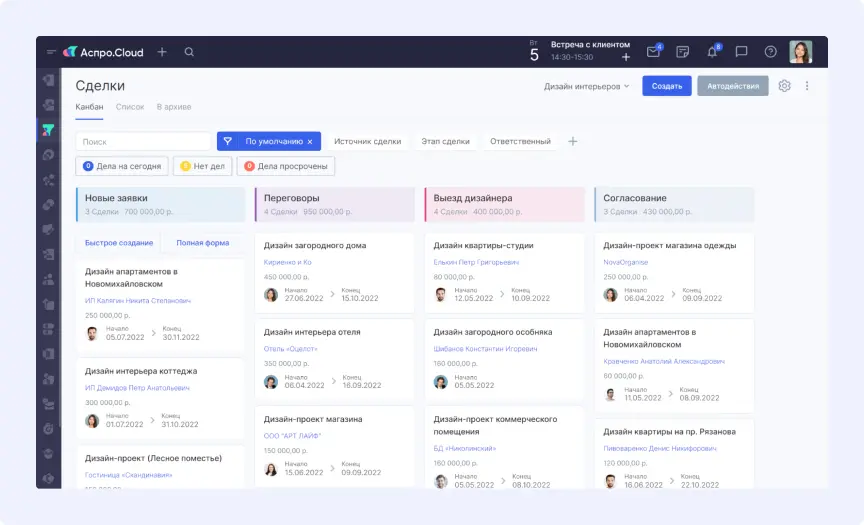Image resolution: width=864 pixels, height=525 pixels.
Task: Open notifications bell
Action: [x=712, y=52]
